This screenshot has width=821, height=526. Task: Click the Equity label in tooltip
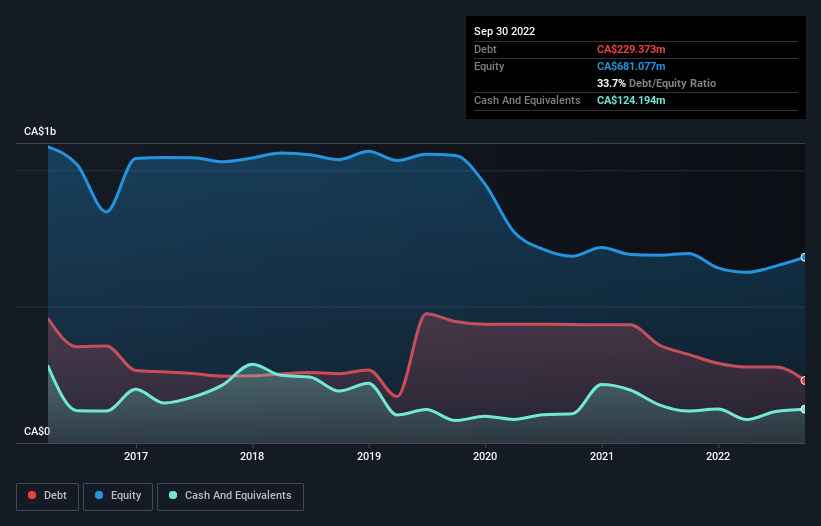pos(489,66)
